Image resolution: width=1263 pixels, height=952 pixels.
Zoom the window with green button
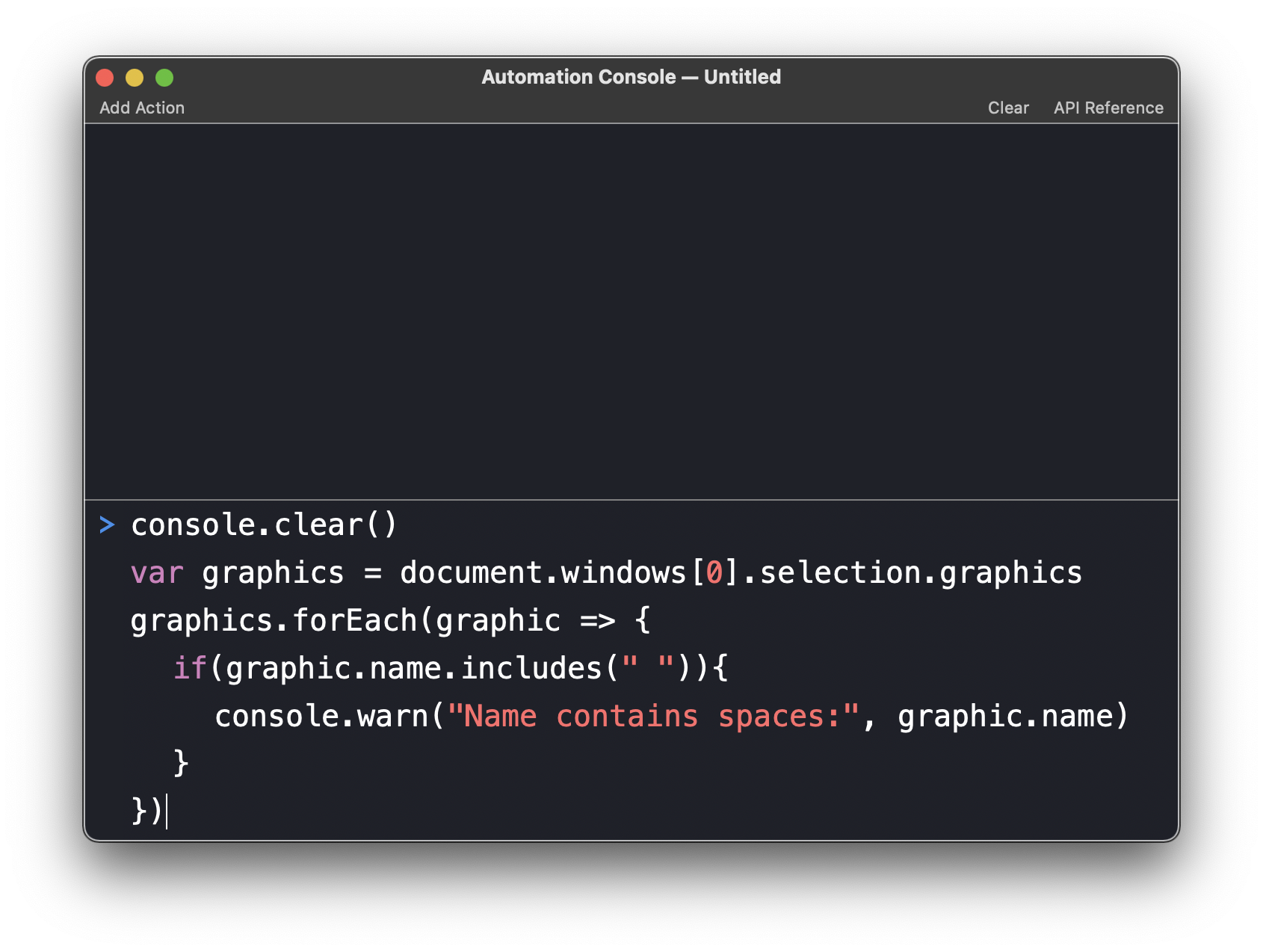point(164,78)
